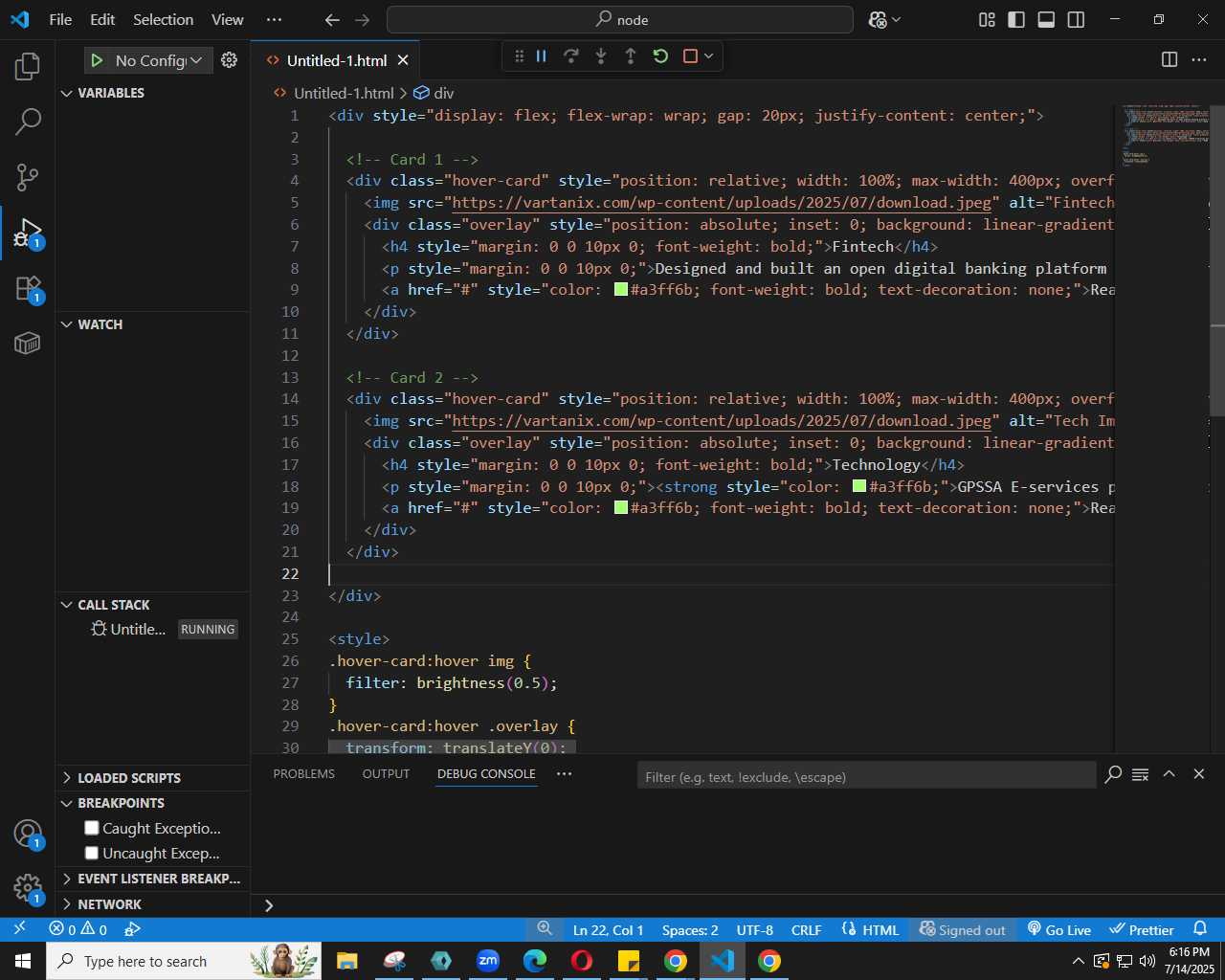Open editor More Actions ellipsis
Image resolution: width=1225 pixels, height=980 pixels.
[x=1199, y=59]
